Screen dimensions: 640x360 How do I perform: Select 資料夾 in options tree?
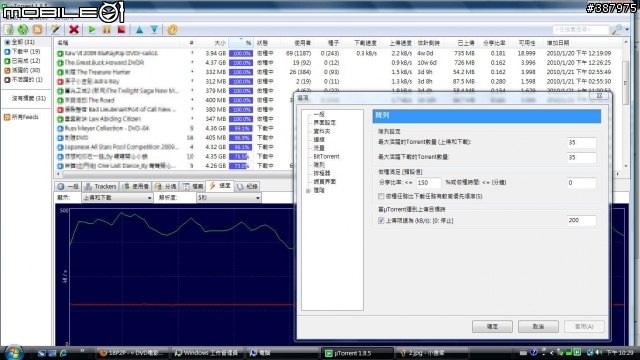point(322,131)
